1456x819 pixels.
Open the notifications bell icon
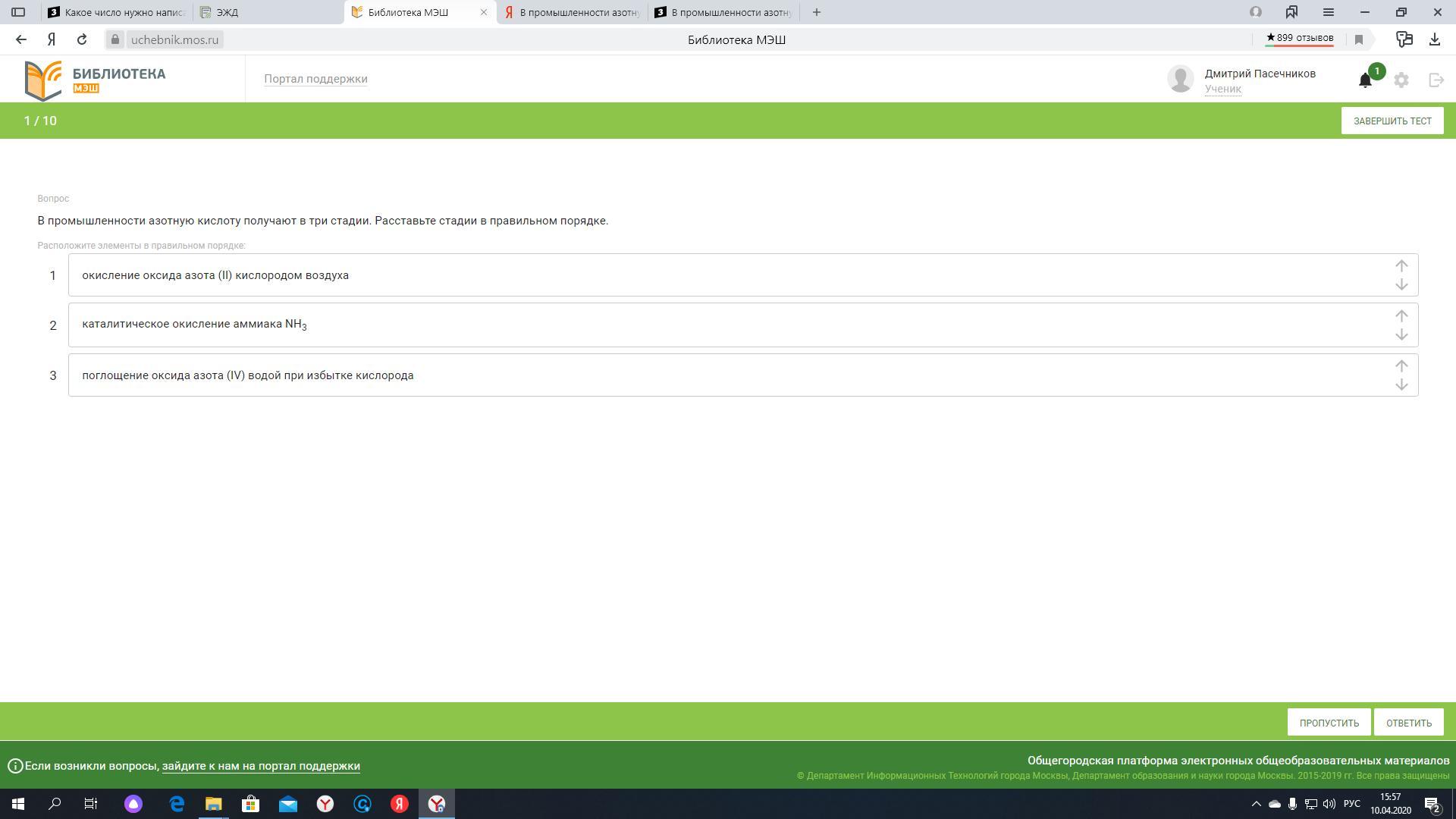pos(1365,80)
